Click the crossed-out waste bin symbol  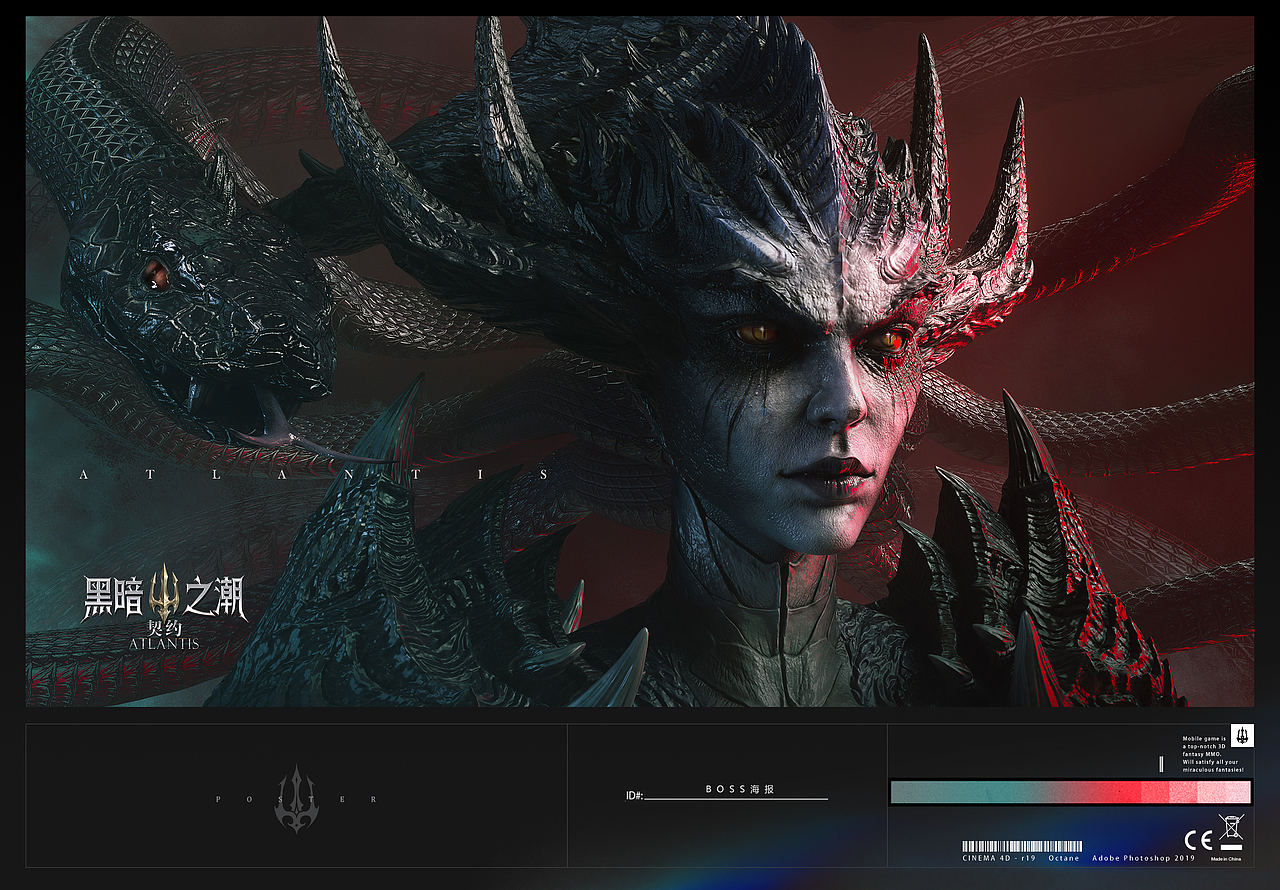pos(1231,832)
